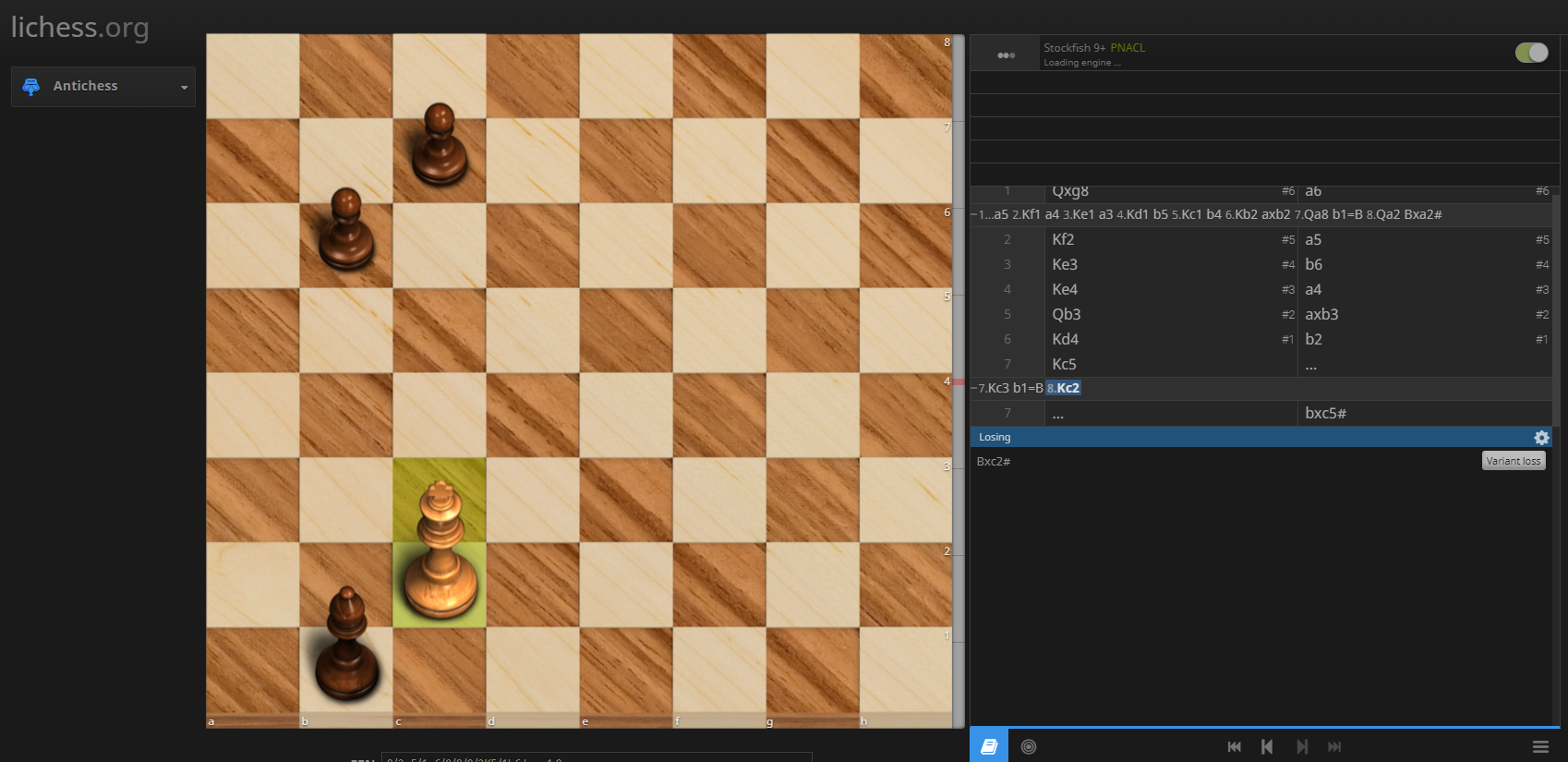Open the three-dots engine indicator
This screenshot has width=1568, height=762.
pyautogui.click(x=1007, y=55)
